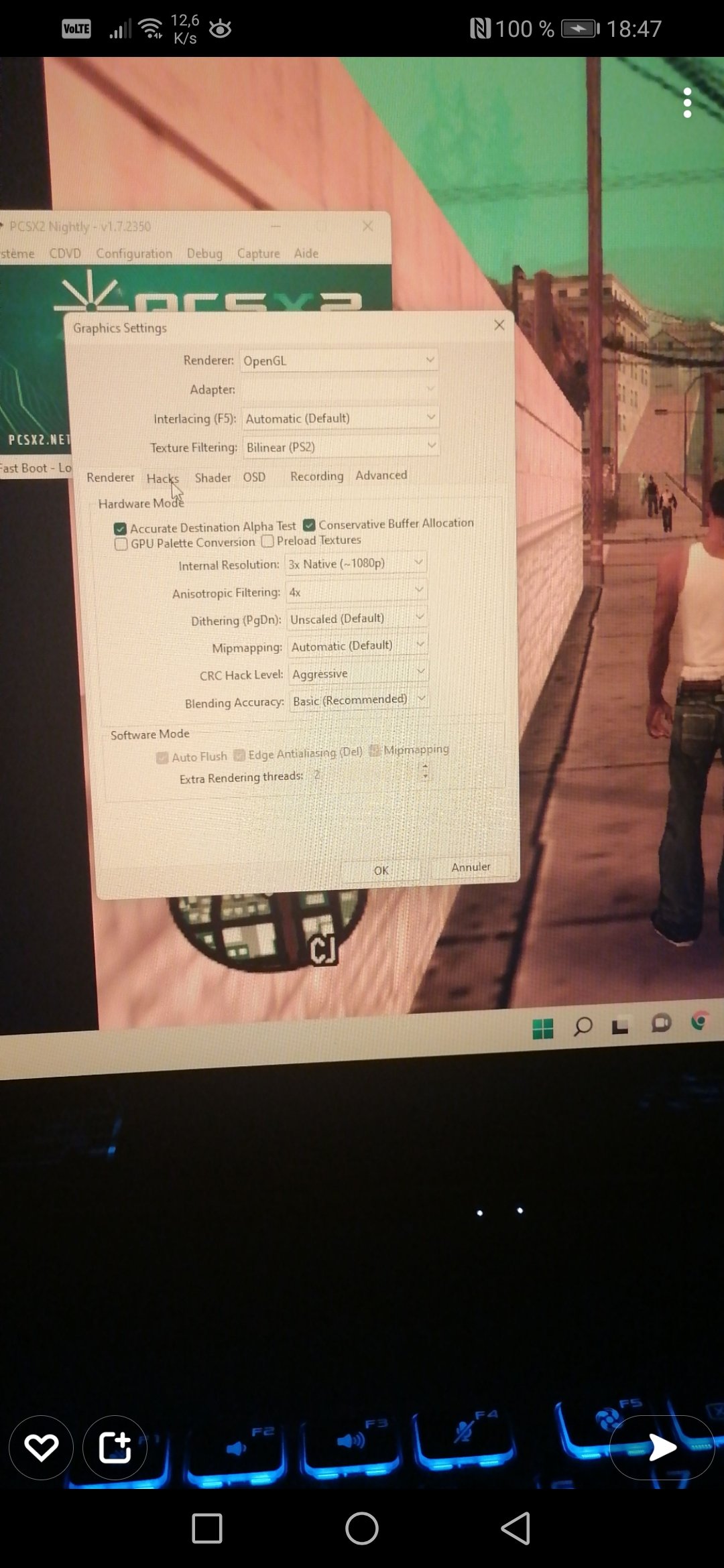Tap the Android home circle button
Screen dimensions: 724x1568
click(x=362, y=1528)
